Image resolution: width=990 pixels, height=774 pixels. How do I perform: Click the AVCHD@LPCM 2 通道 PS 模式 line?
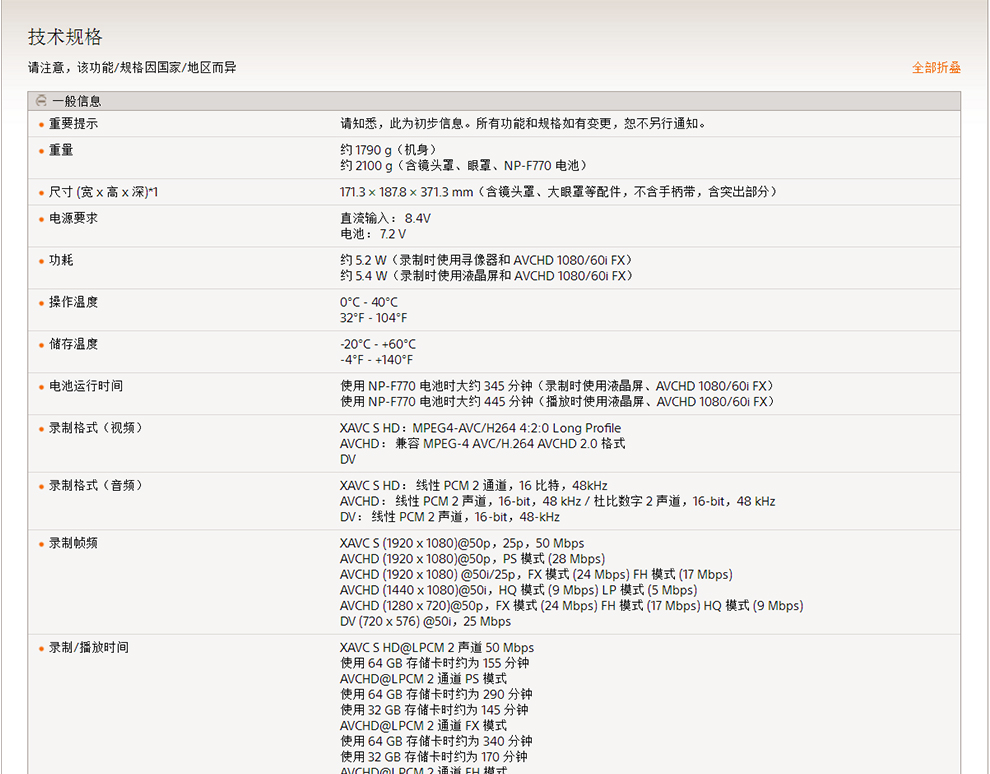click(423, 679)
